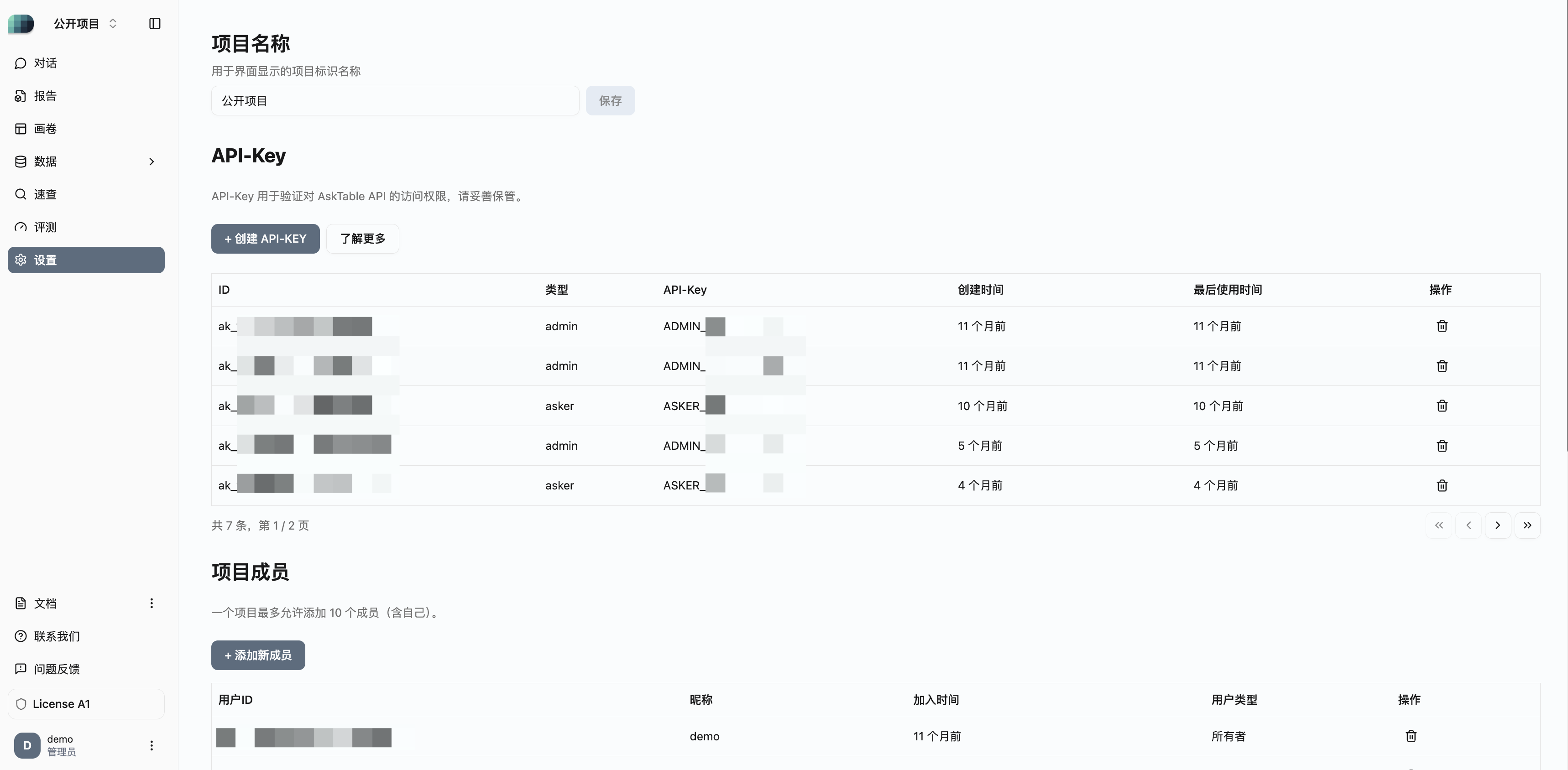
Task: Click the 保存 save button
Action: click(x=610, y=100)
